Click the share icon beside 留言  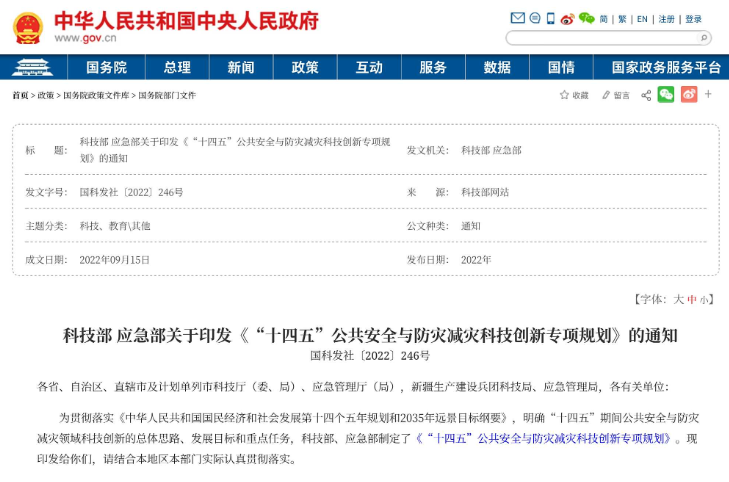click(645, 95)
